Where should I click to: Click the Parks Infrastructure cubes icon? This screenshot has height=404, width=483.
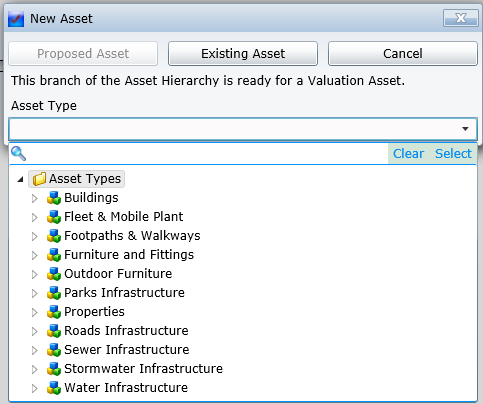(x=54, y=293)
